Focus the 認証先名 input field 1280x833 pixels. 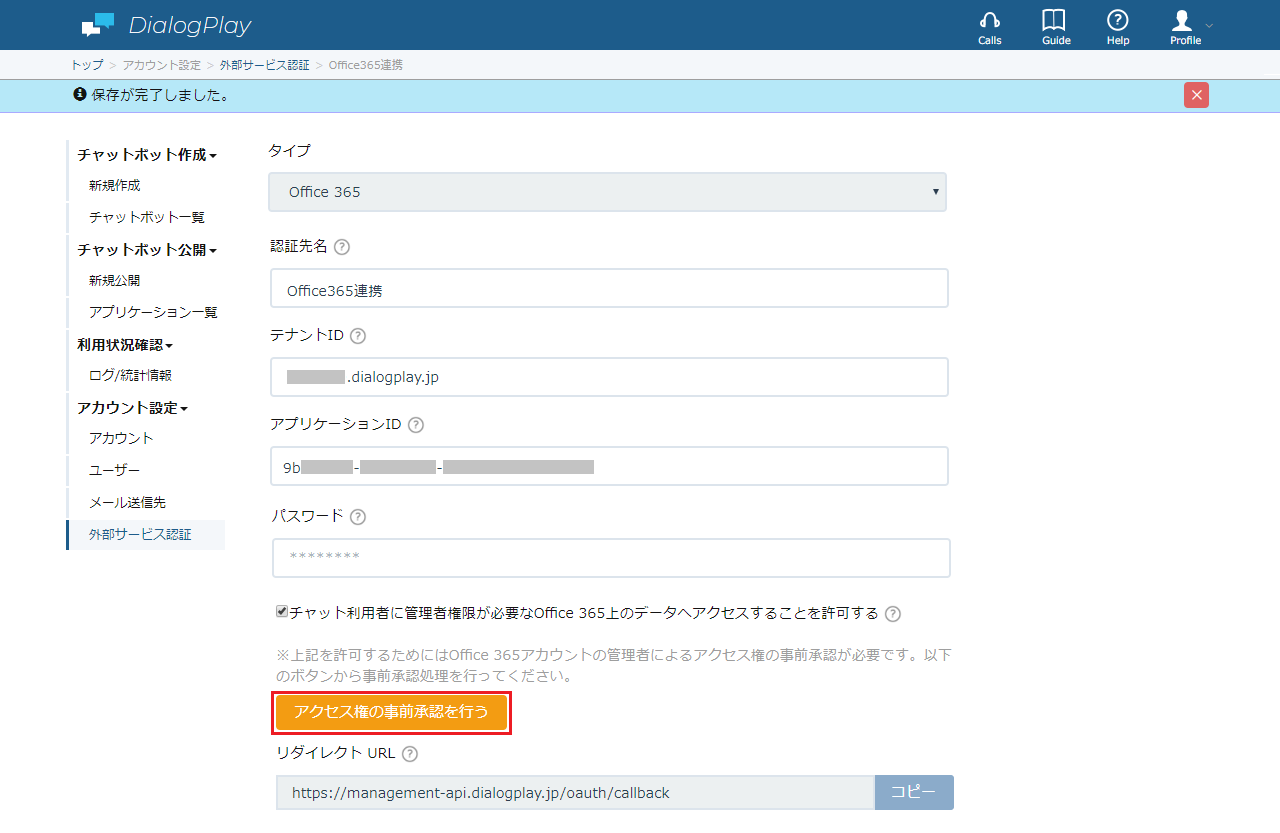(609, 288)
